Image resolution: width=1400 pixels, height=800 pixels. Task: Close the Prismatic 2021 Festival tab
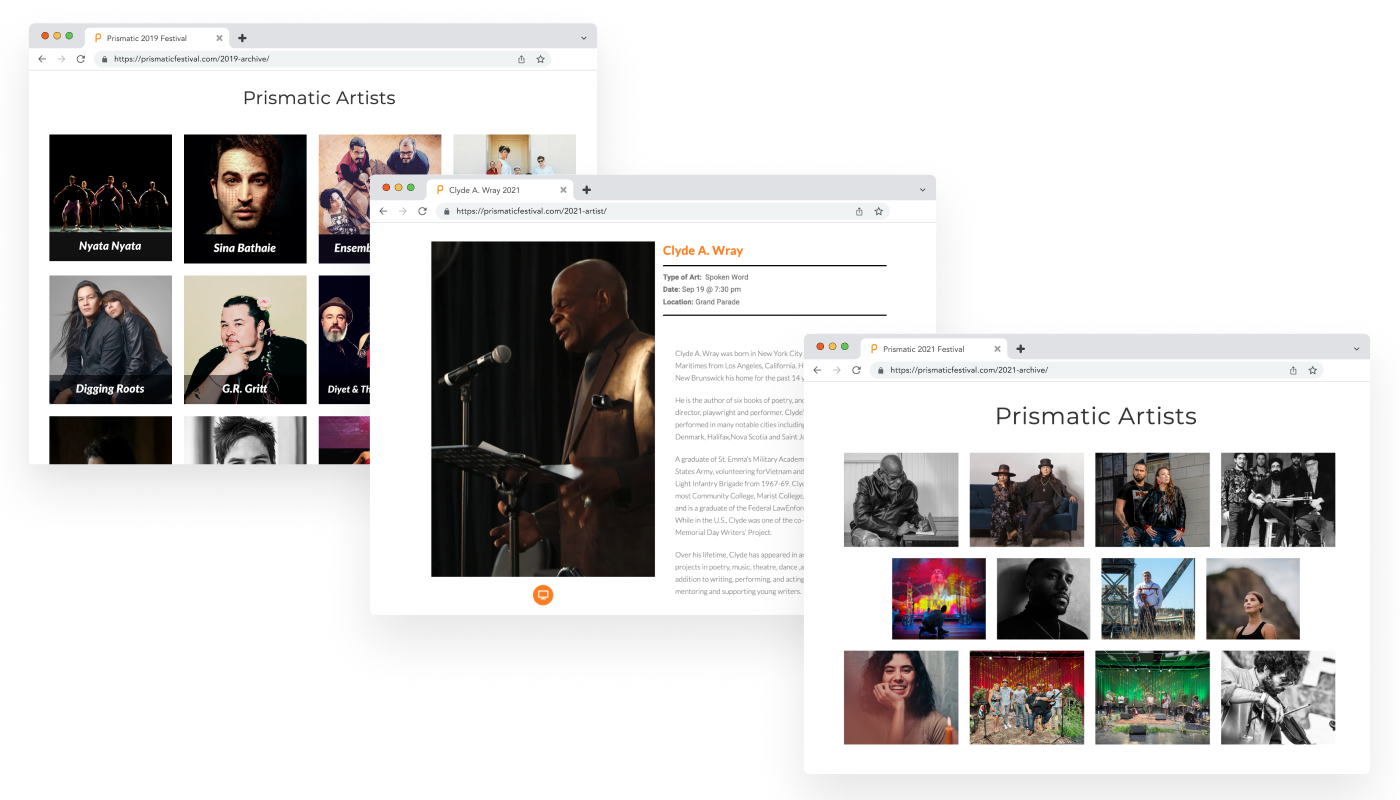point(997,349)
